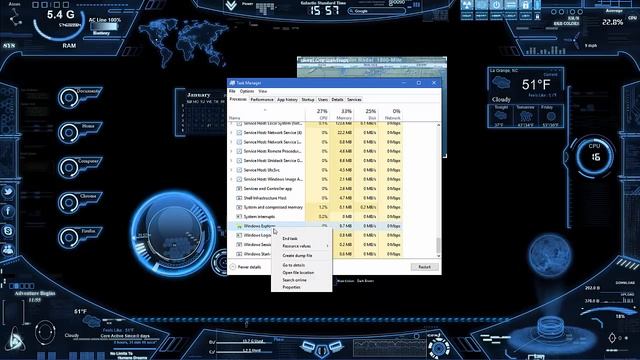This screenshot has height=360, width=640.
Task: Click the power icon in top panel
Action: pos(496,5)
